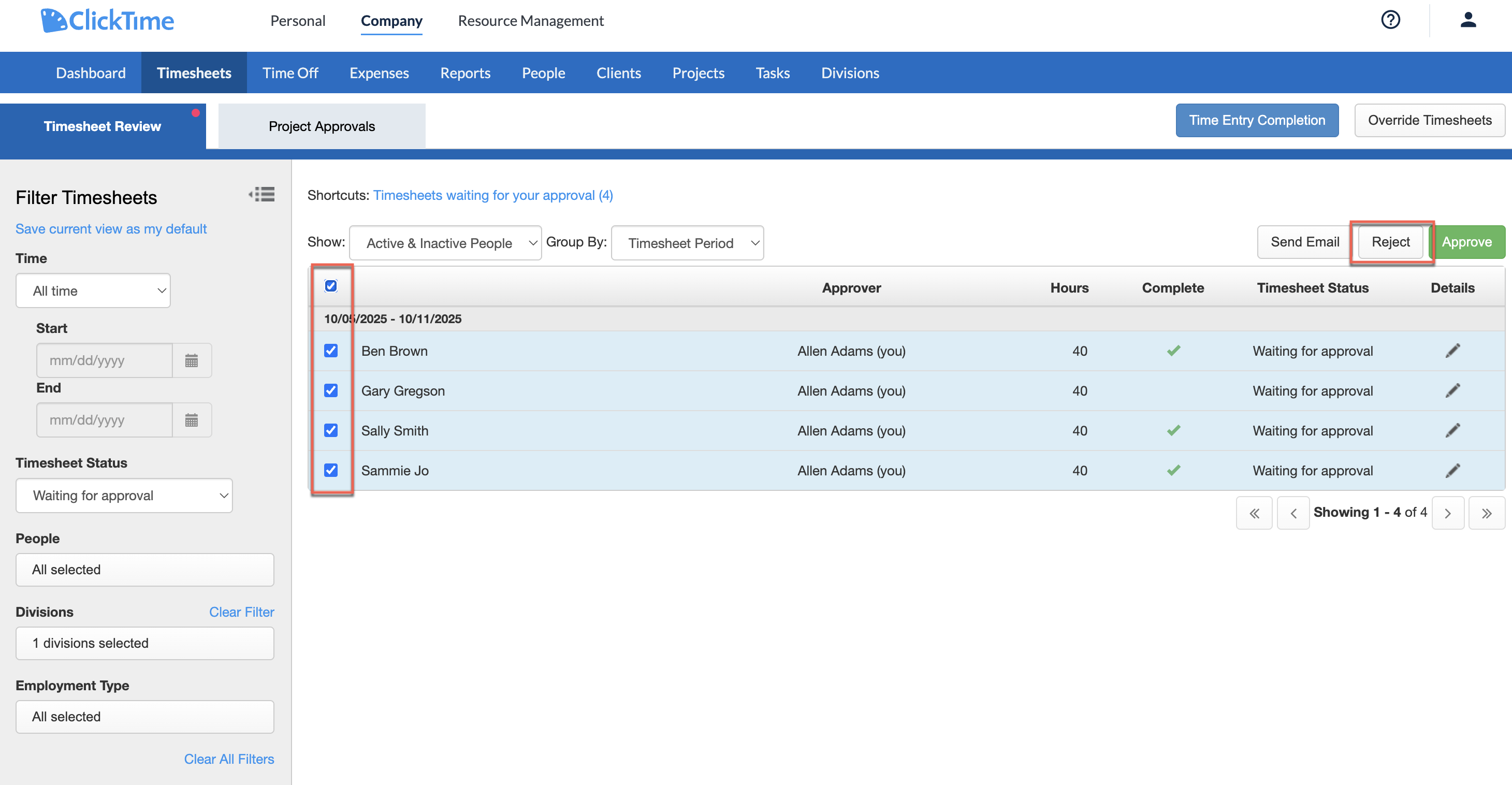Click the Ben Brown name cell
Viewport: 1512px width, 785px height.
point(395,351)
